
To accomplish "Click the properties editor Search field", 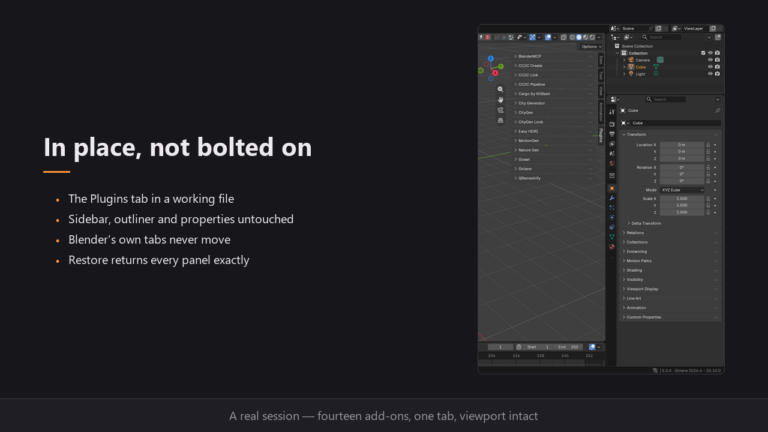I will tap(666, 99).
